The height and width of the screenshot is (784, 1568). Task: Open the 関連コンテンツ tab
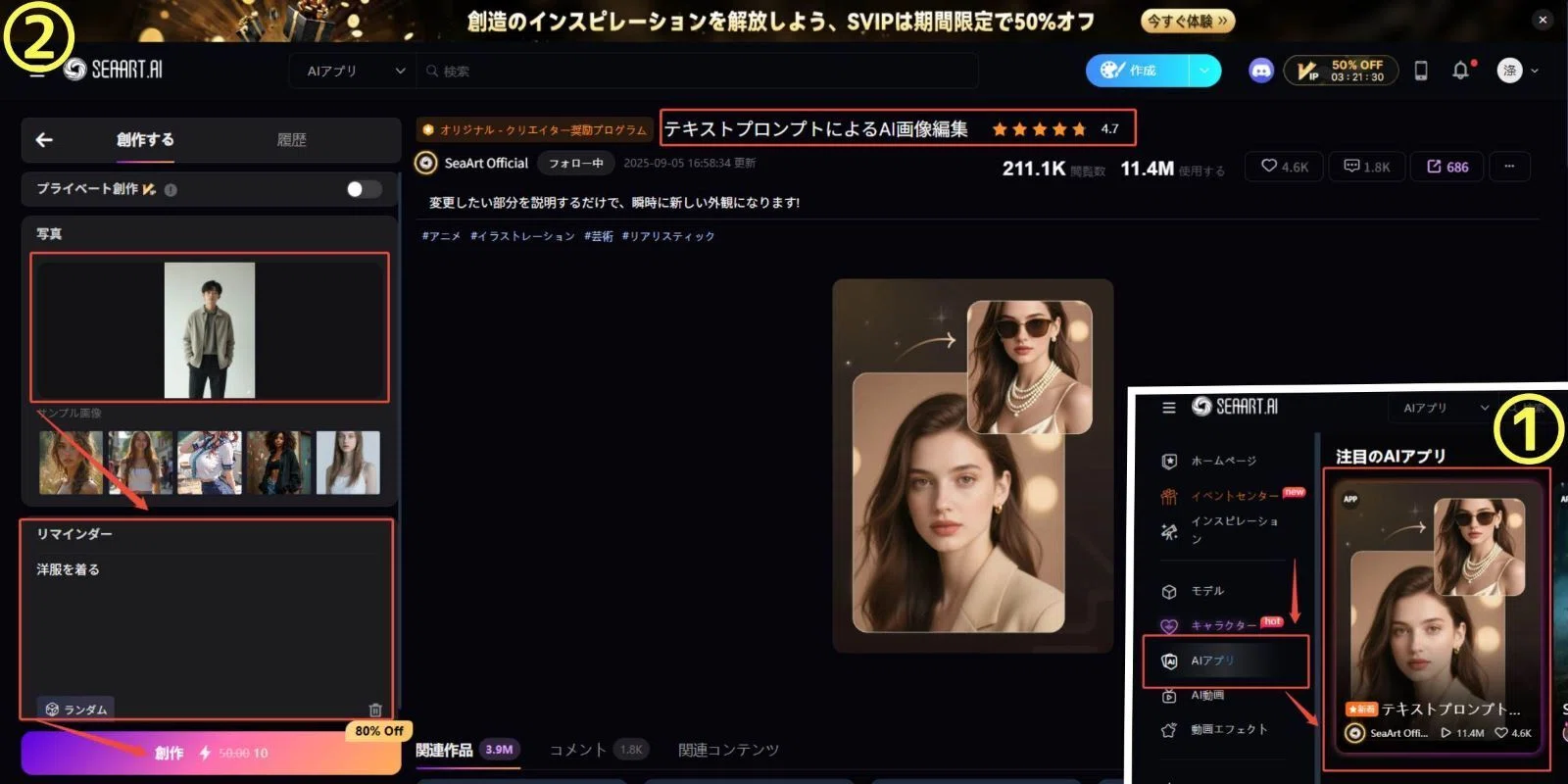click(x=728, y=750)
